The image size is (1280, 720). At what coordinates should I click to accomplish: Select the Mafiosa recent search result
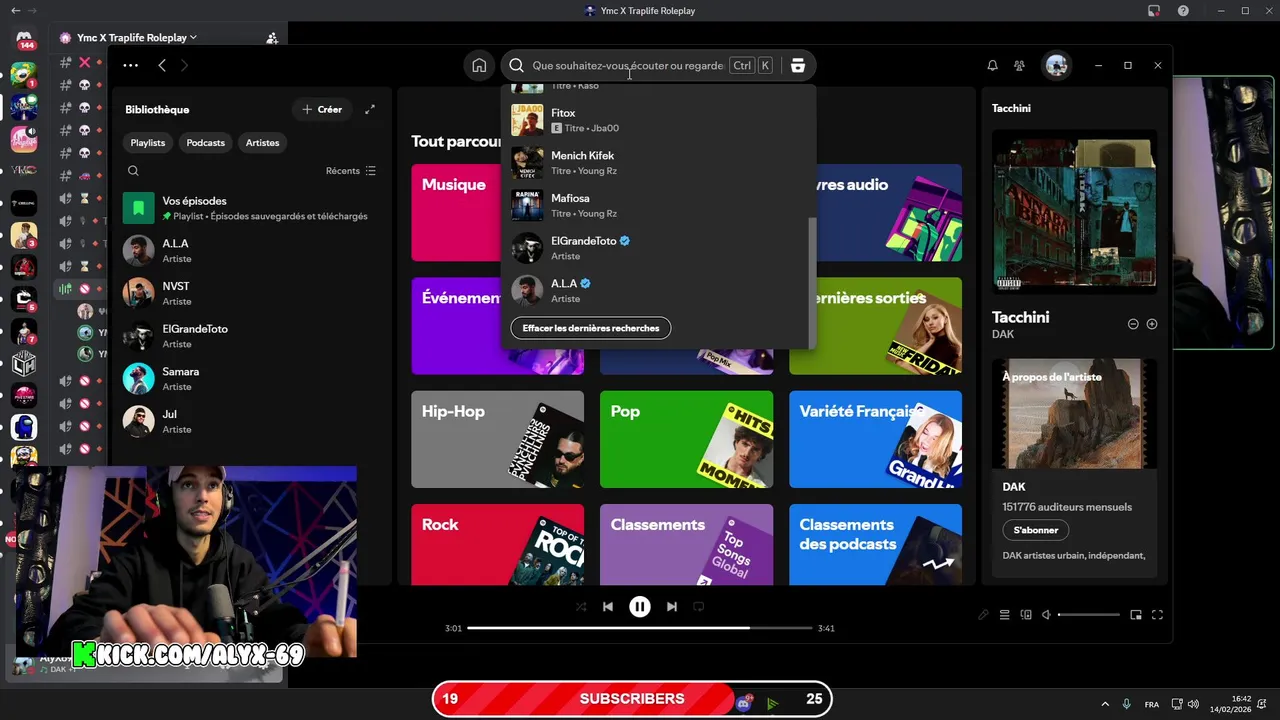pos(656,205)
